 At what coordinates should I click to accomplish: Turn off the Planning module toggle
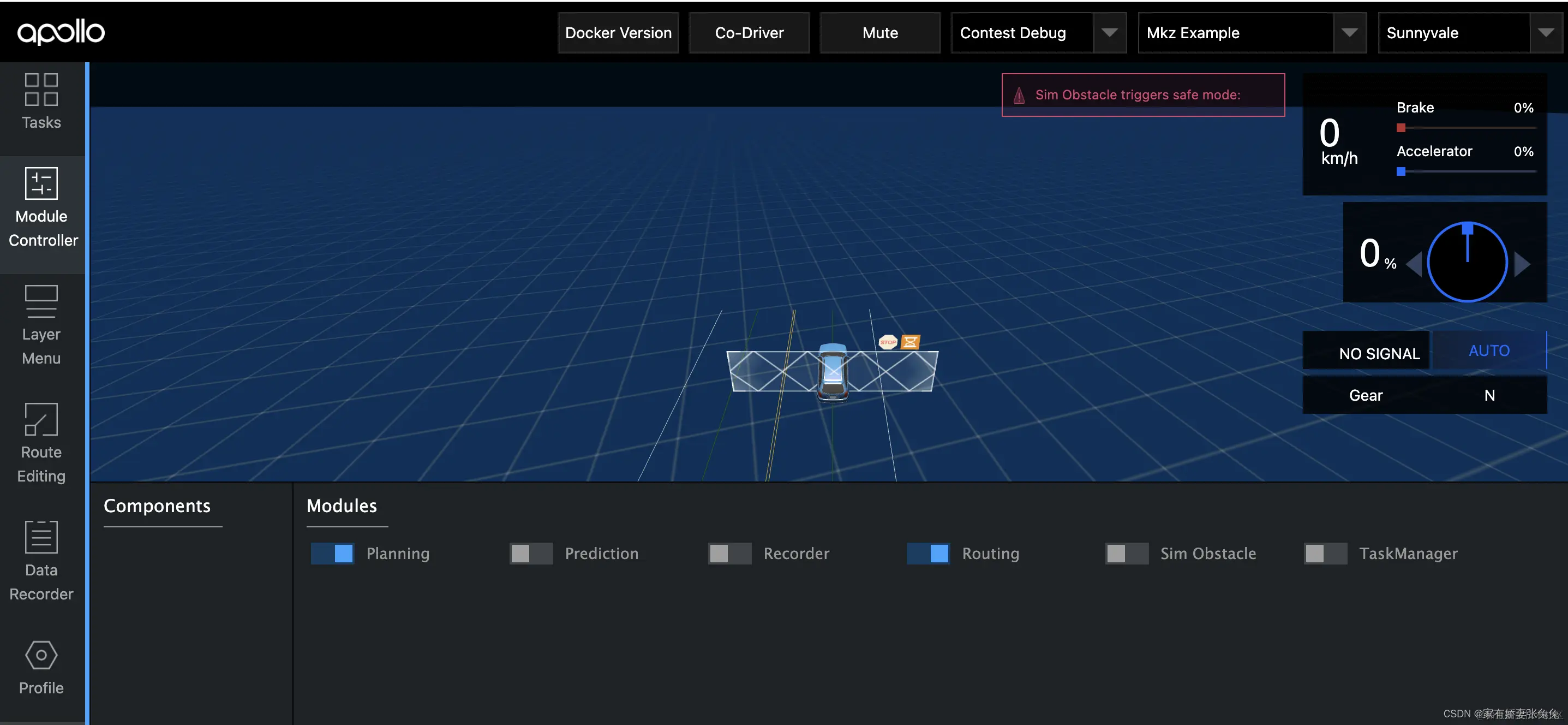(x=332, y=553)
